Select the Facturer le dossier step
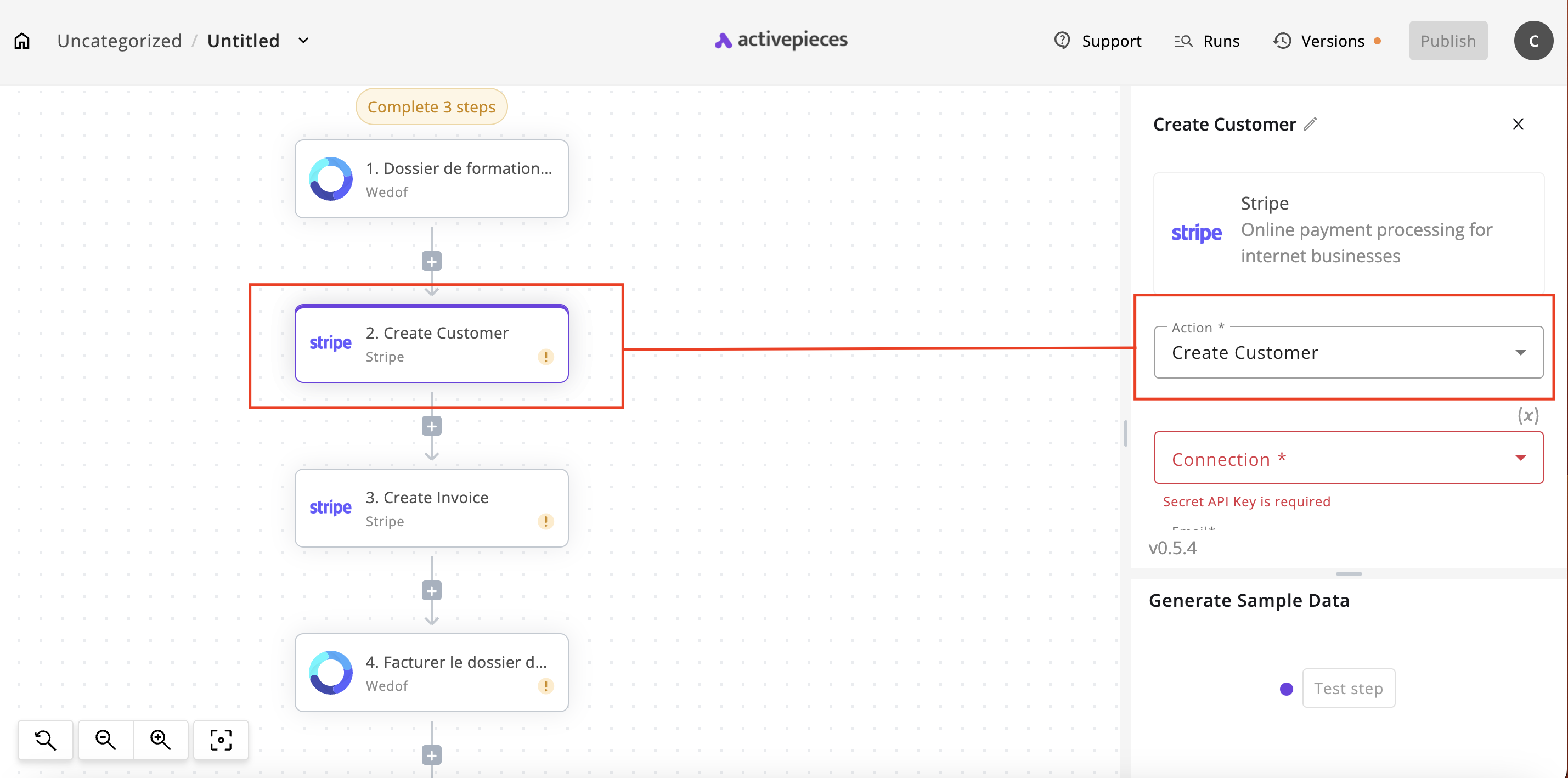The image size is (1568, 778). pos(432,673)
